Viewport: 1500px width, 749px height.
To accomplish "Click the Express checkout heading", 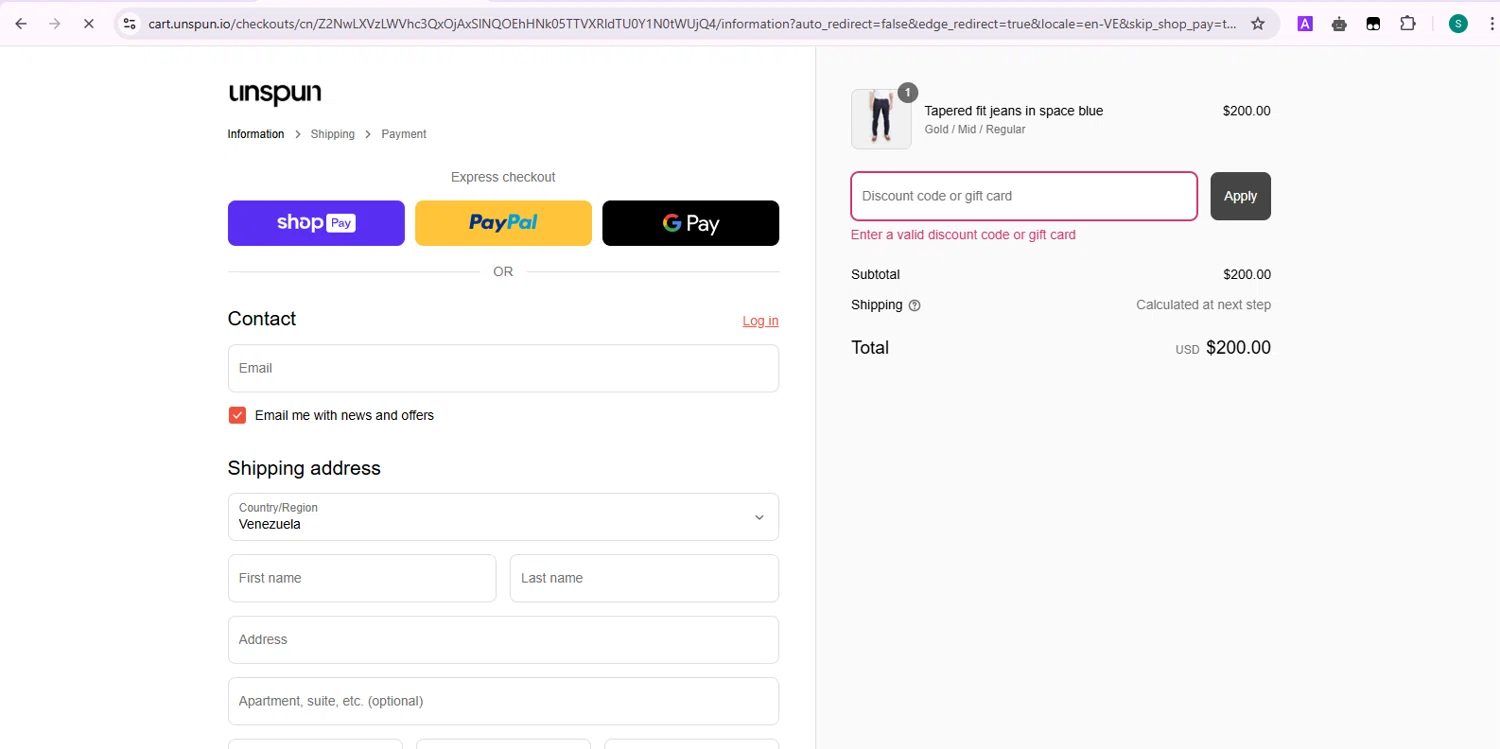I will 503,177.
